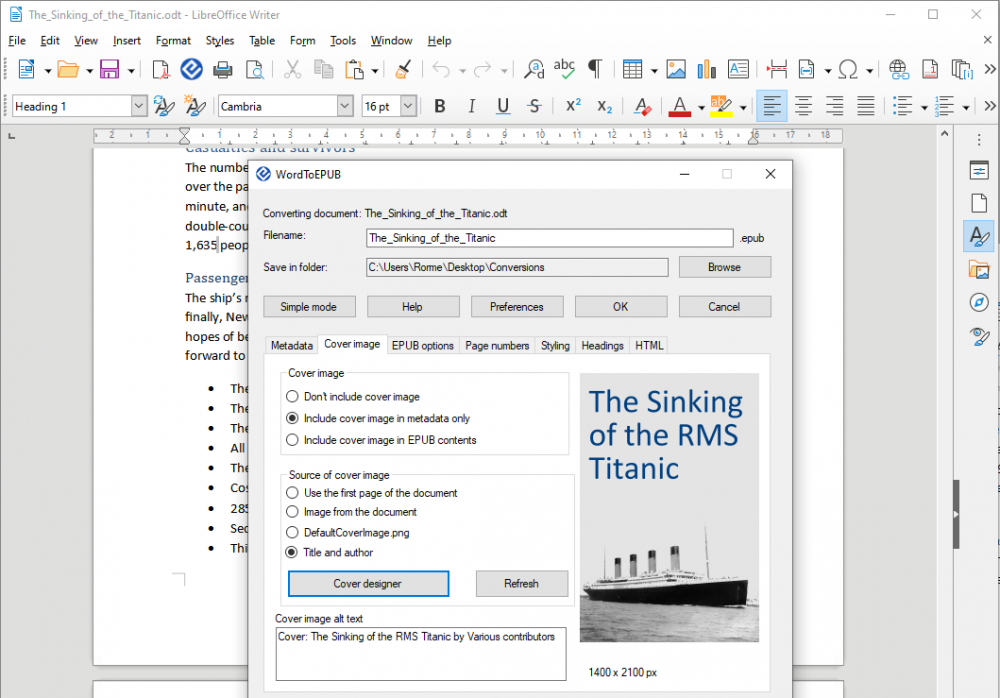Switch to the Headings tab
This screenshot has height=698, width=1000.
602,345
